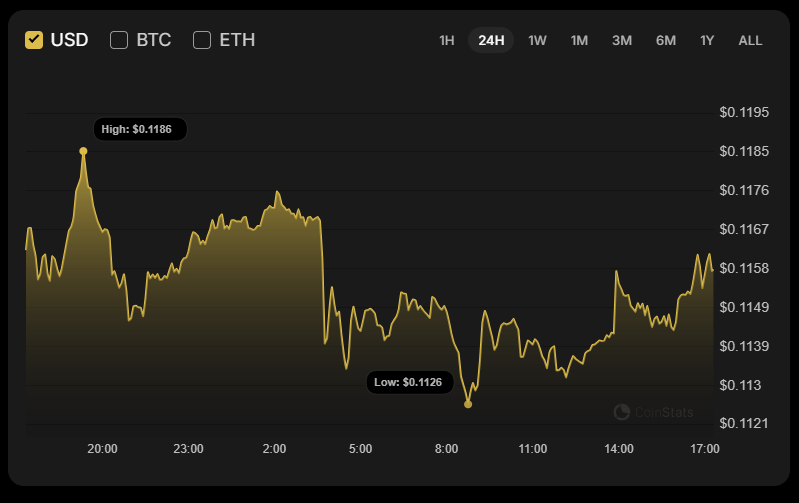This screenshot has height=503, width=799.
Task: Click the high price point marker
Action: tap(83, 151)
